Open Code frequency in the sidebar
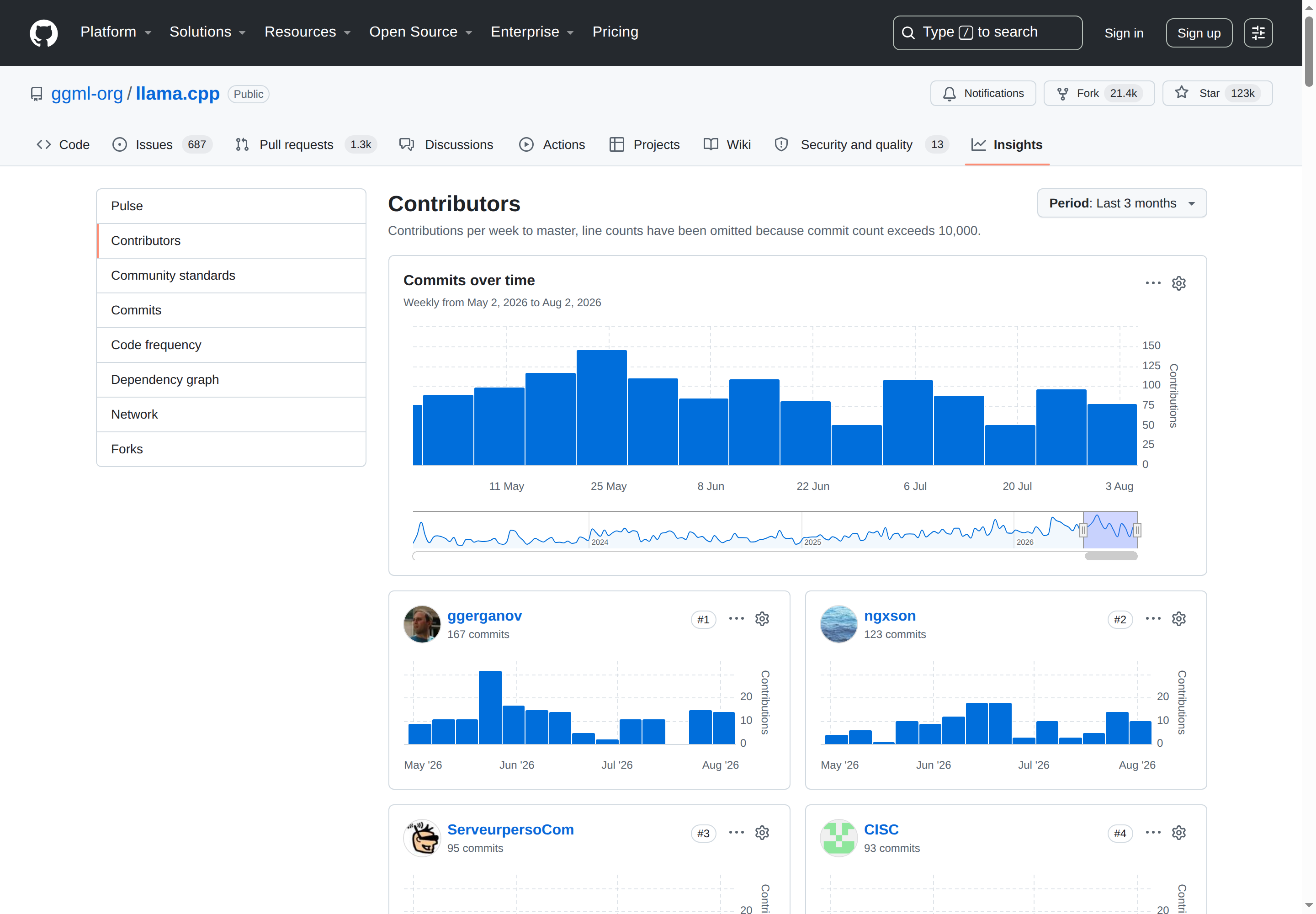This screenshot has height=914, width=1316. [x=231, y=345]
